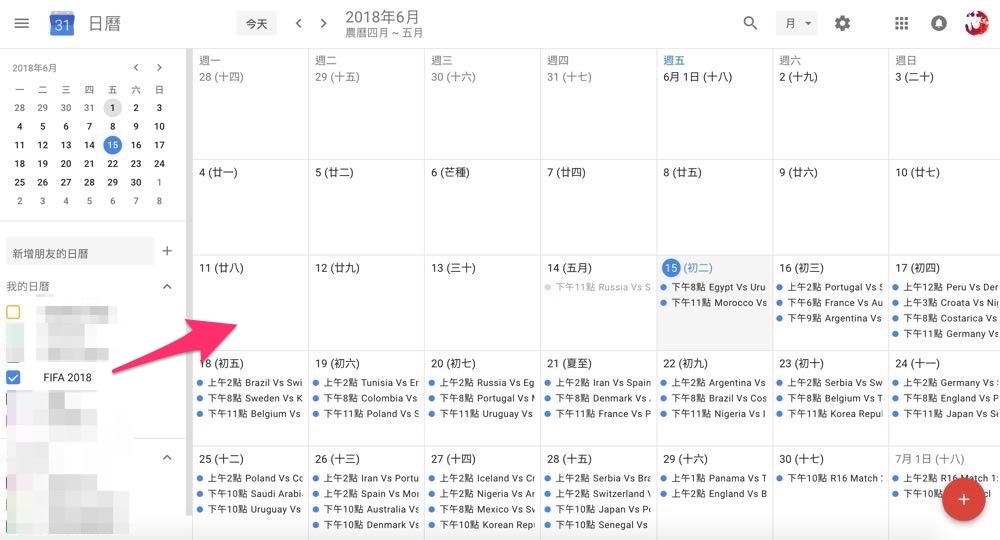Open 下午11點 Morocco Vs event

714,303
